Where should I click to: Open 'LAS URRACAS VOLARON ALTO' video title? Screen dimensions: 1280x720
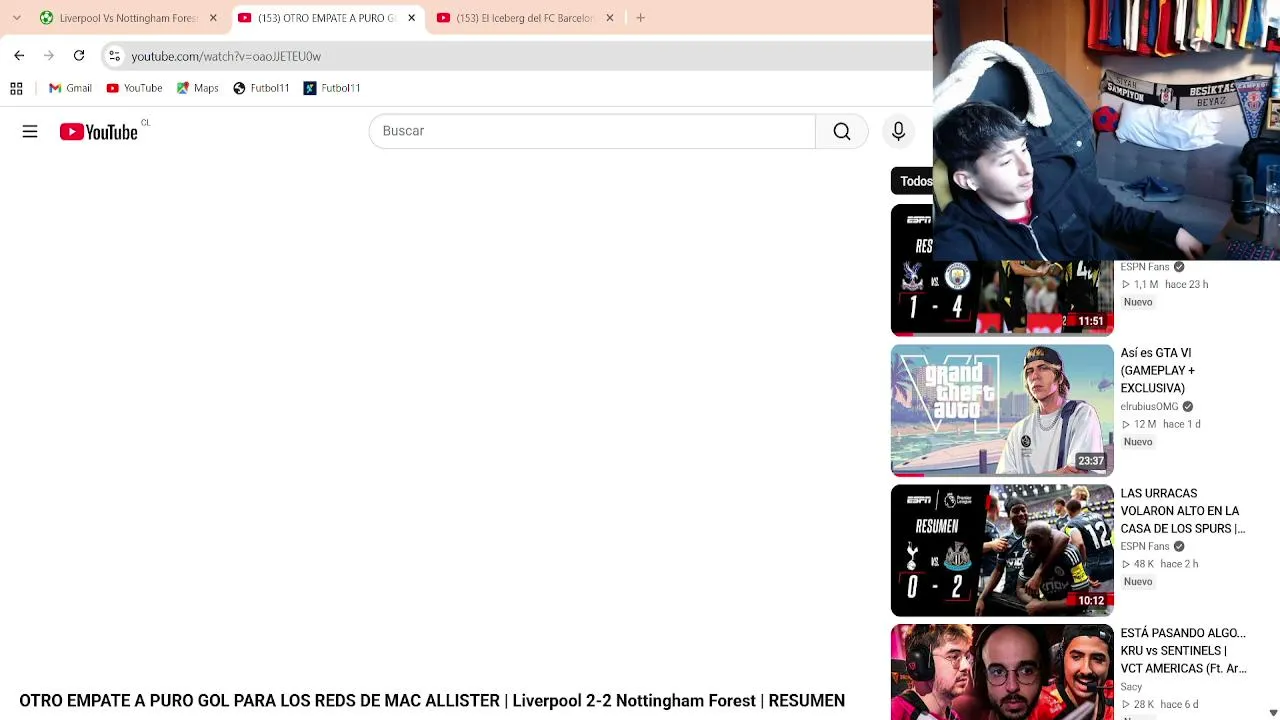coord(1183,511)
